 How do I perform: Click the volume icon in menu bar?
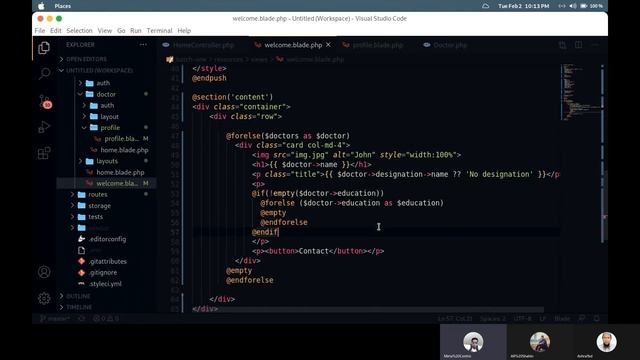coord(573,6)
